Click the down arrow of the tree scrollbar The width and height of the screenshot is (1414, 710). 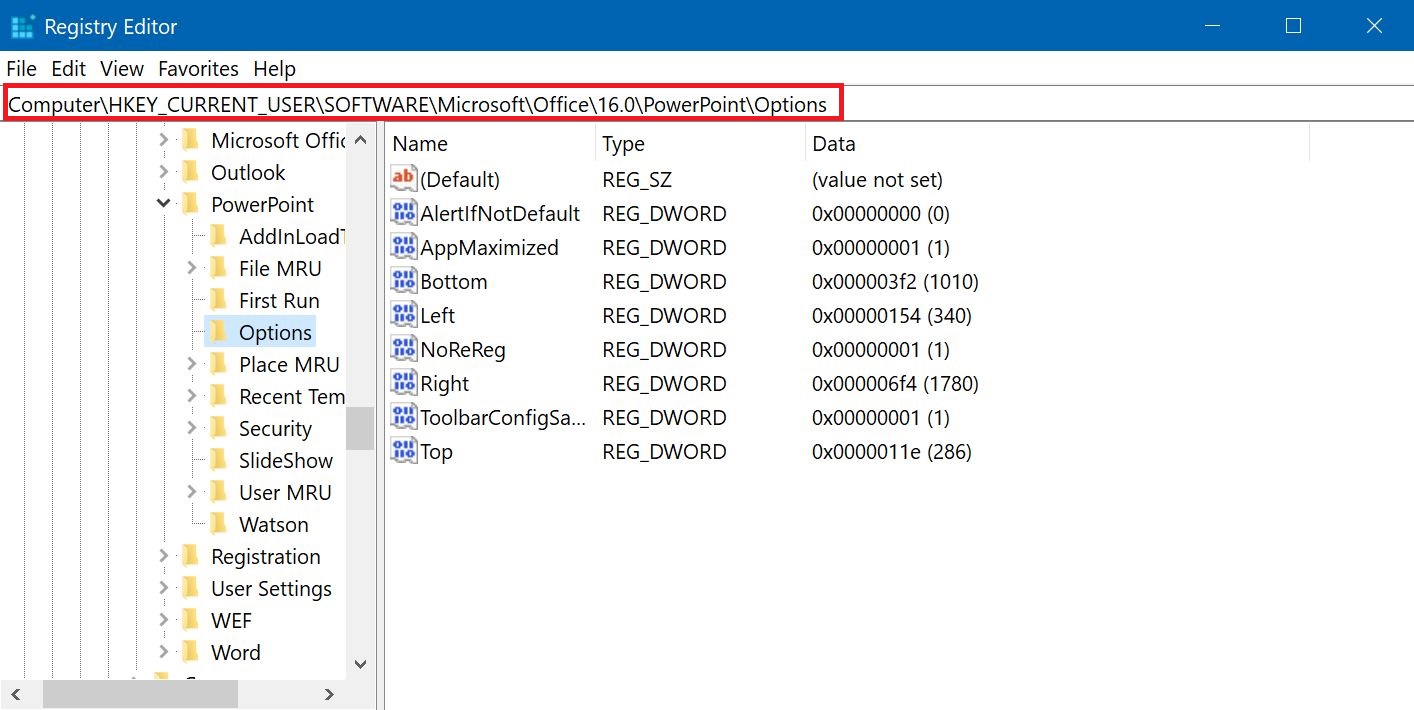(x=361, y=664)
